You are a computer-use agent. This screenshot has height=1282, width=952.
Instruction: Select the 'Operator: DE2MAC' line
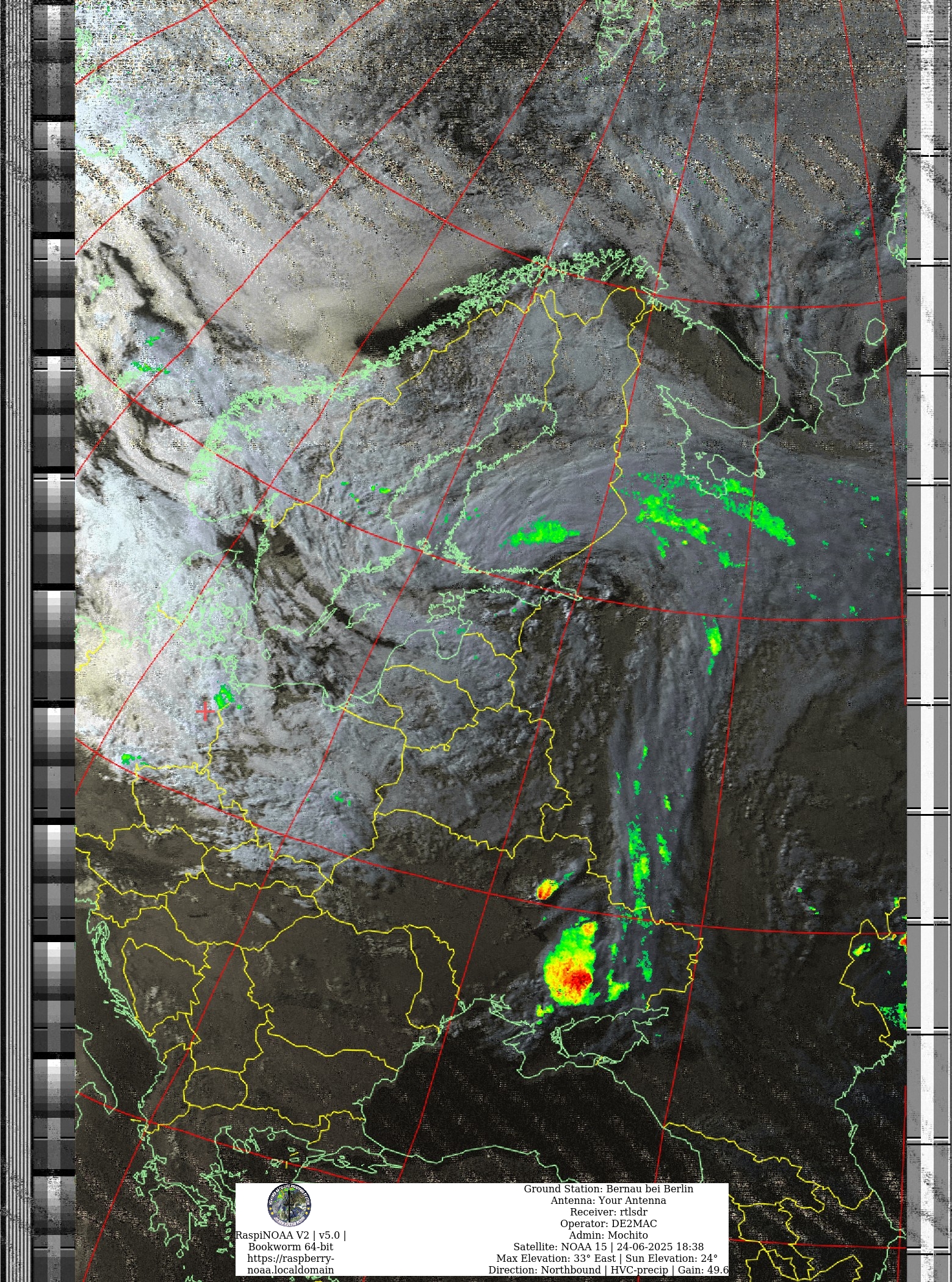pyautogui.click(x=608, y=1223)
